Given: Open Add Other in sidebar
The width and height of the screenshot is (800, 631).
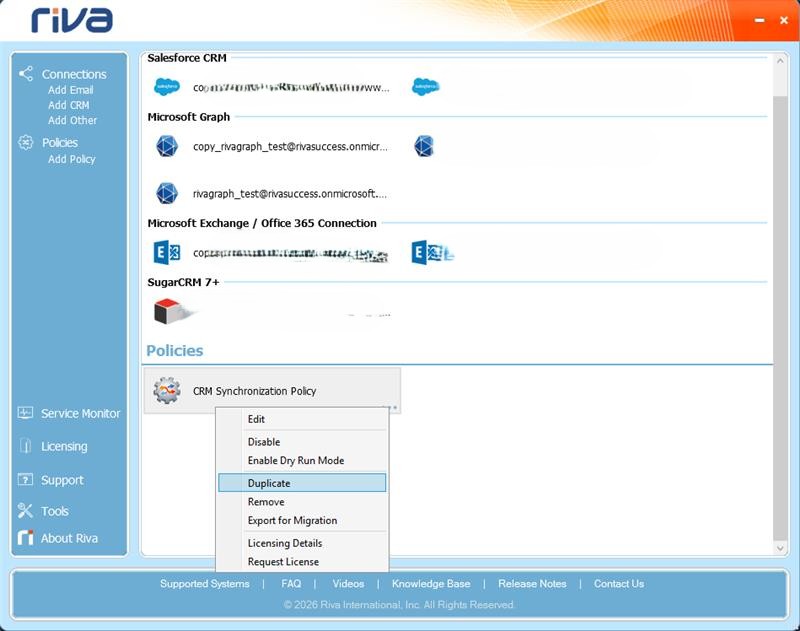Looking at the screenshot, I should click(x=72, y=120).
